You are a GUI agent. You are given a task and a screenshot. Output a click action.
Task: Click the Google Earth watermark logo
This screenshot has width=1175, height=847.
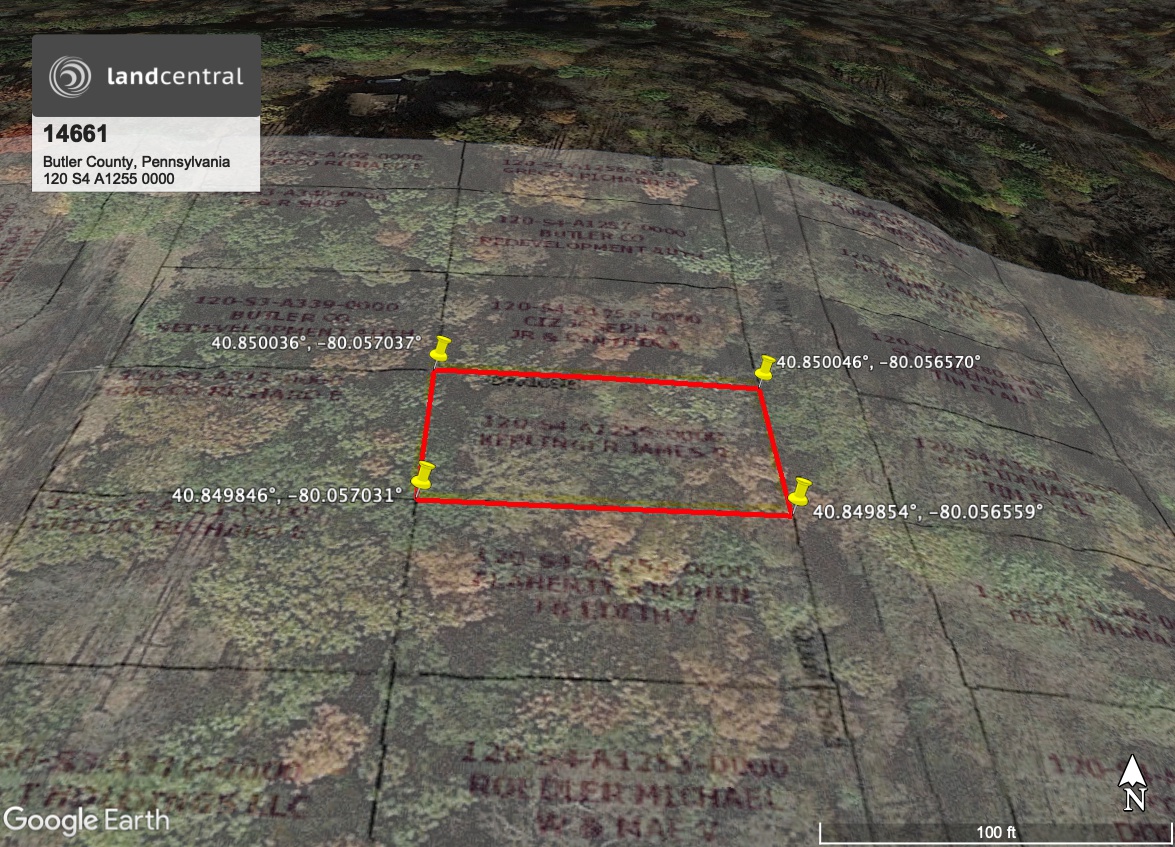[86, 820]
